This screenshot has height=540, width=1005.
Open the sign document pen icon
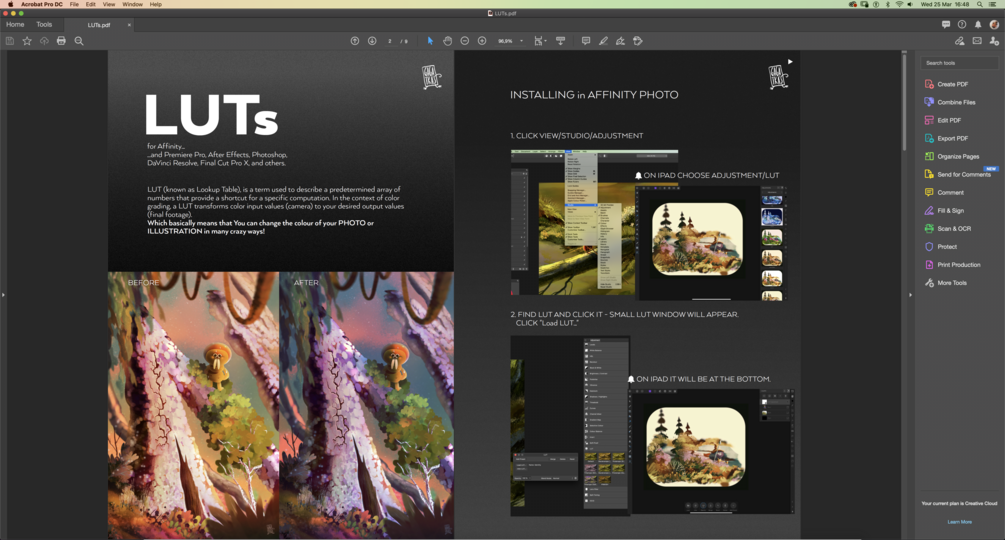(x=620, y=41)
